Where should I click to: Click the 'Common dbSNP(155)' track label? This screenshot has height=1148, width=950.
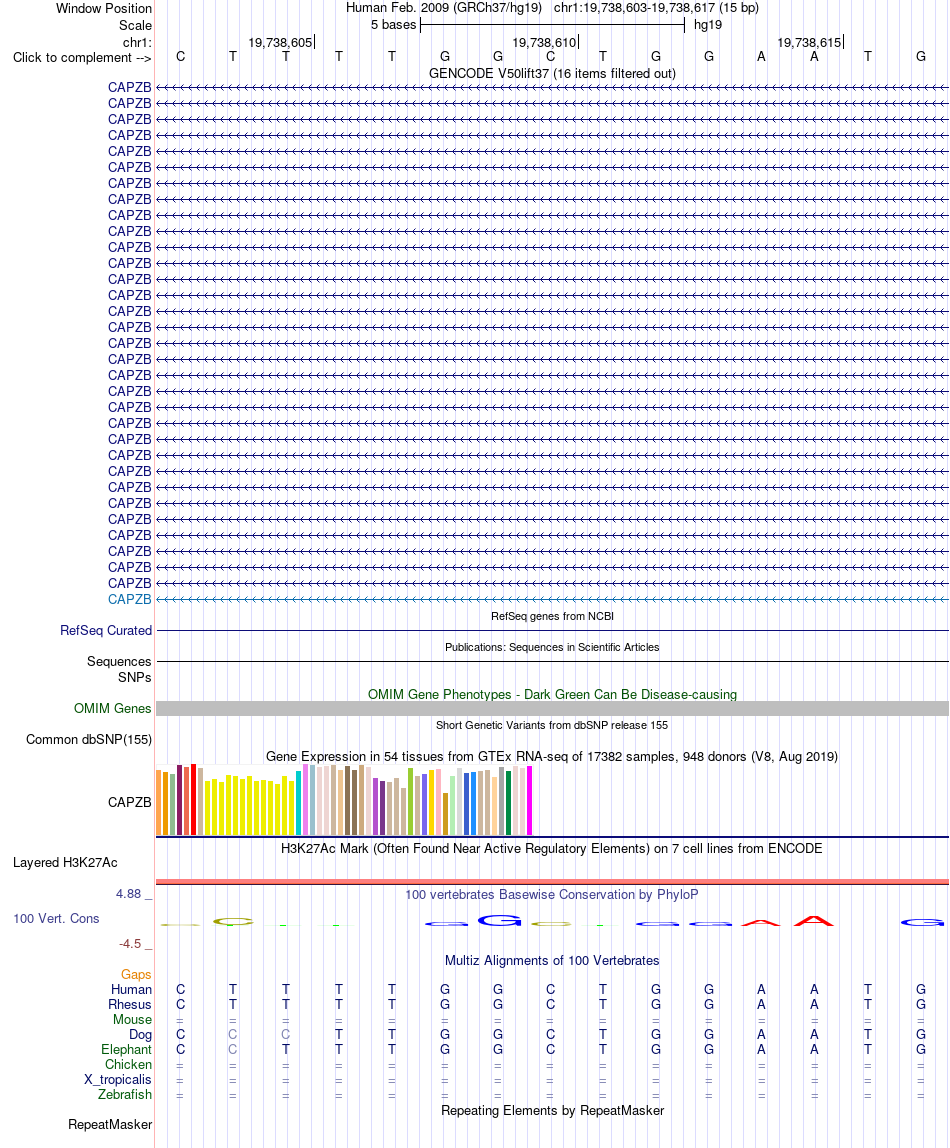click(89, 739)
